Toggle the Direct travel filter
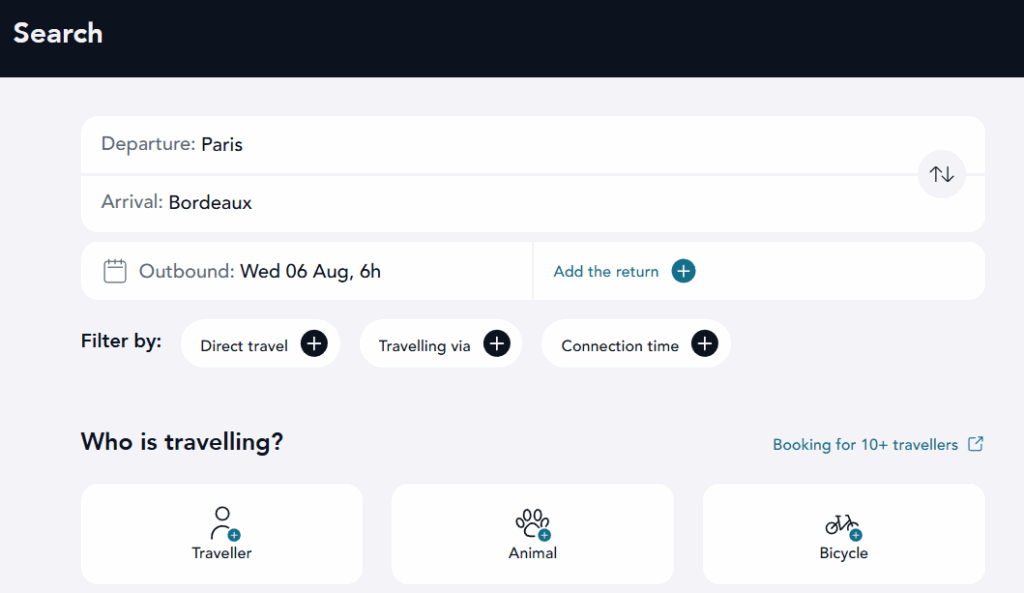This screenshot has height=593, width=1024. click(261, 344)
